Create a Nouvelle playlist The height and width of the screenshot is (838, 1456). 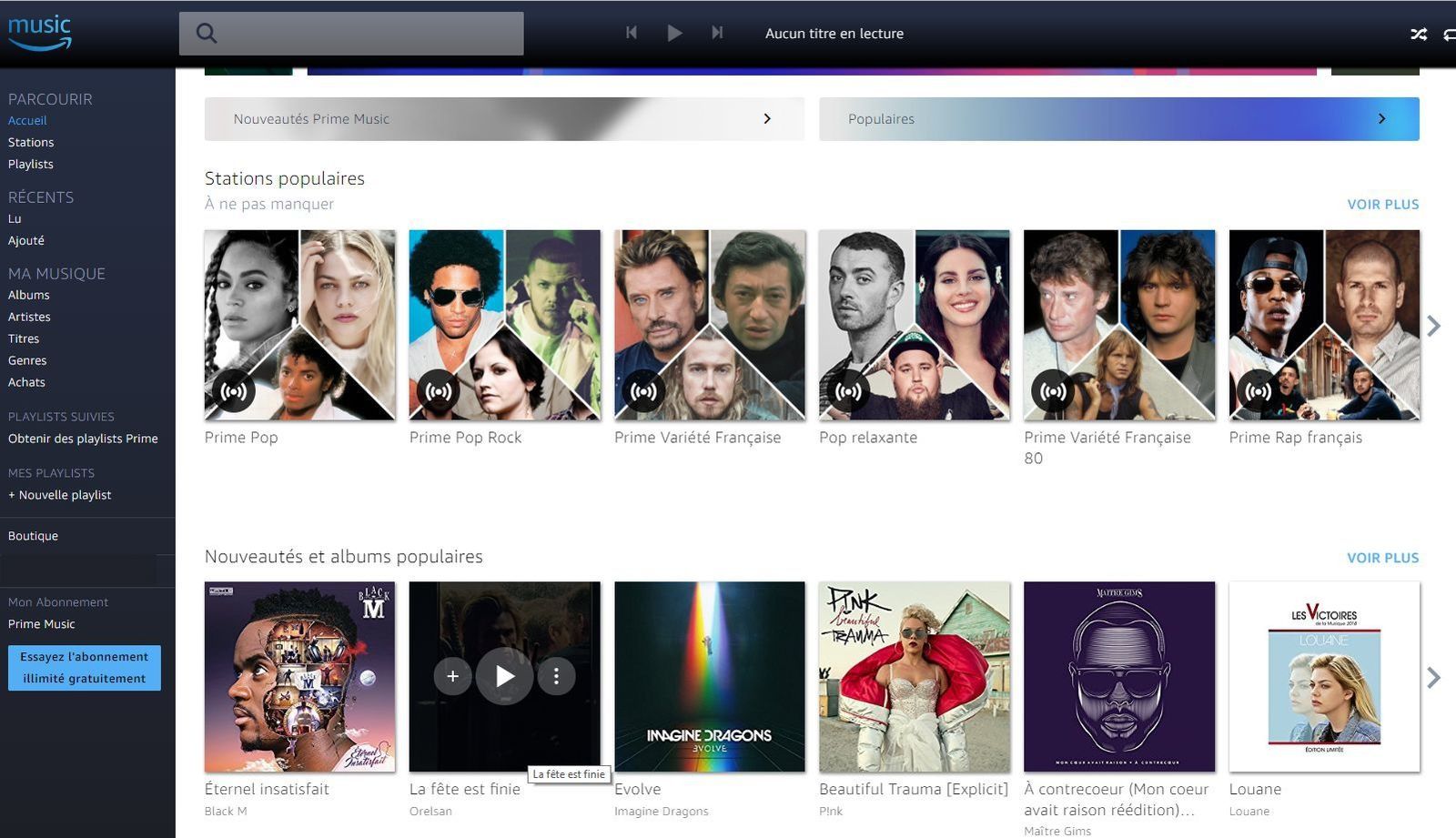coord(60,495)
